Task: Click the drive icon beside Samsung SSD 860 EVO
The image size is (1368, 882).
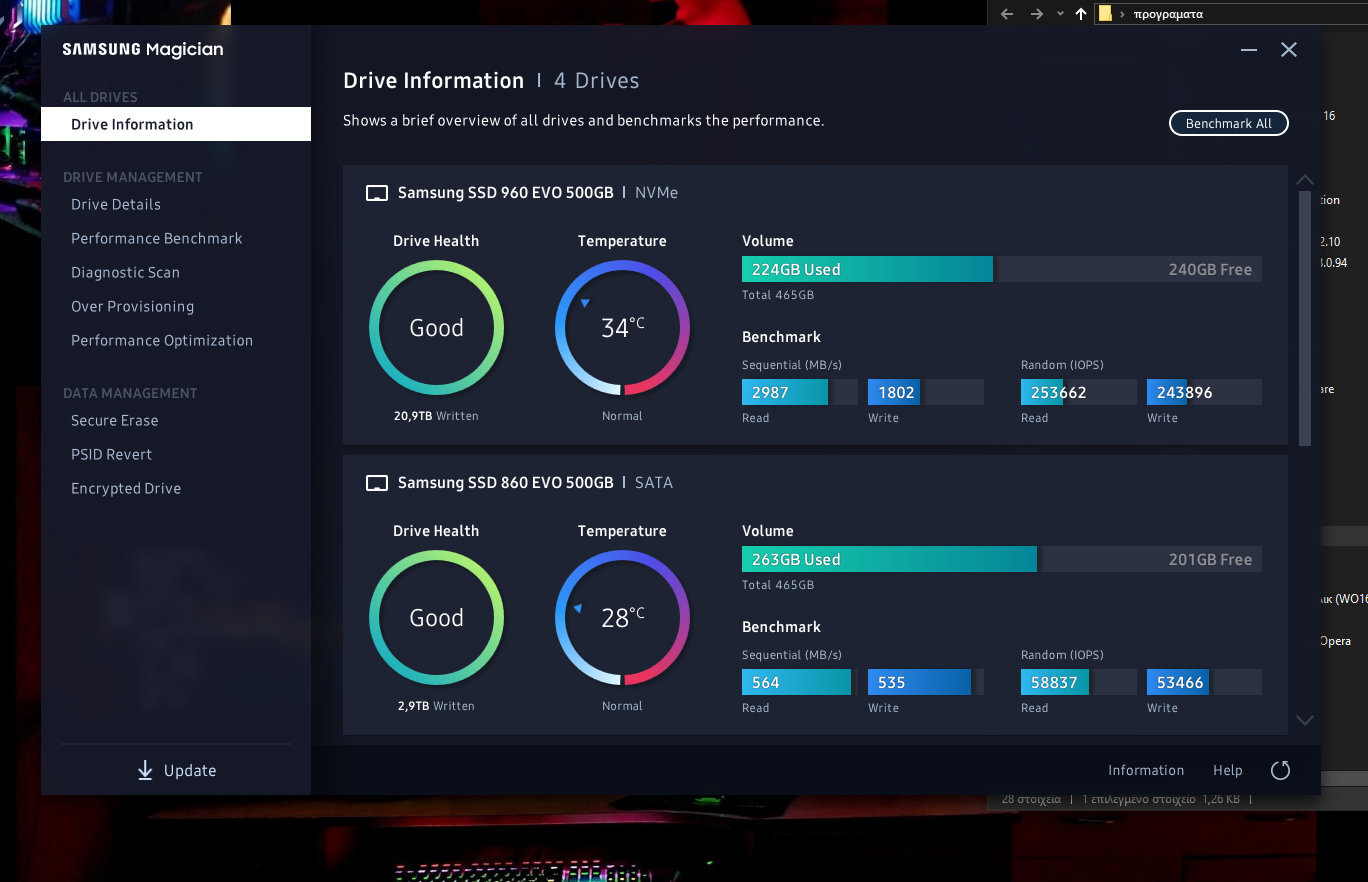Action: pos(376,483)
